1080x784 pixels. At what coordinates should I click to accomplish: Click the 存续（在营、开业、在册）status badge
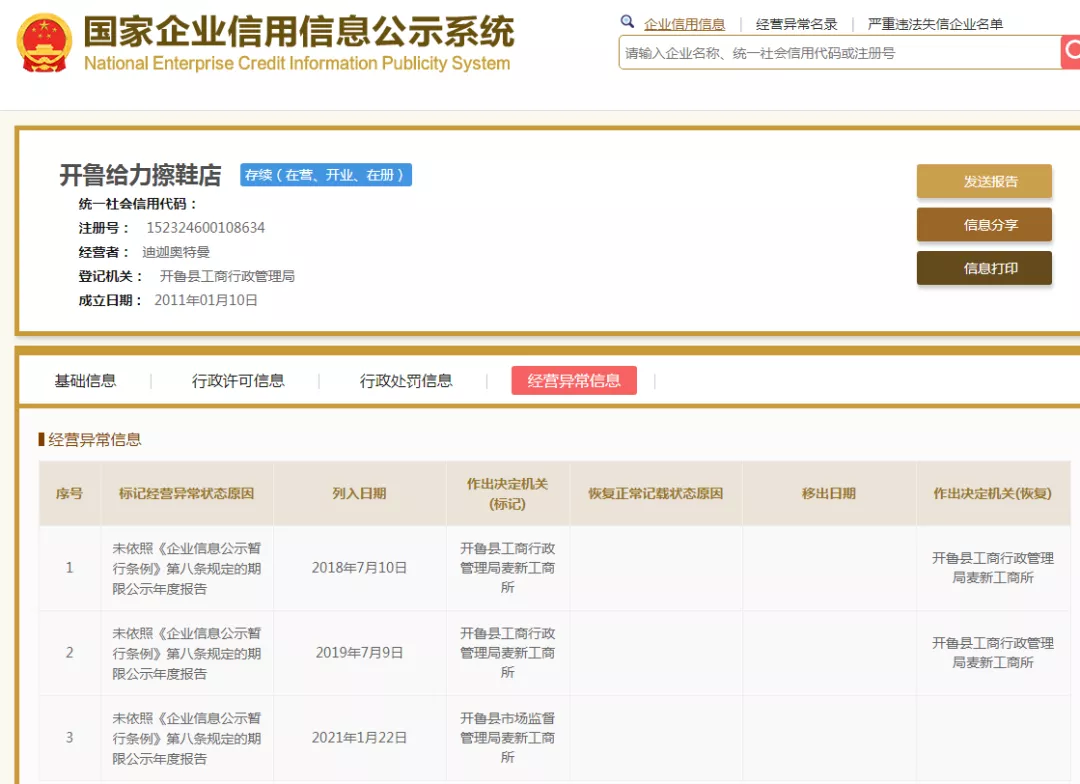[x=325, y=174]
